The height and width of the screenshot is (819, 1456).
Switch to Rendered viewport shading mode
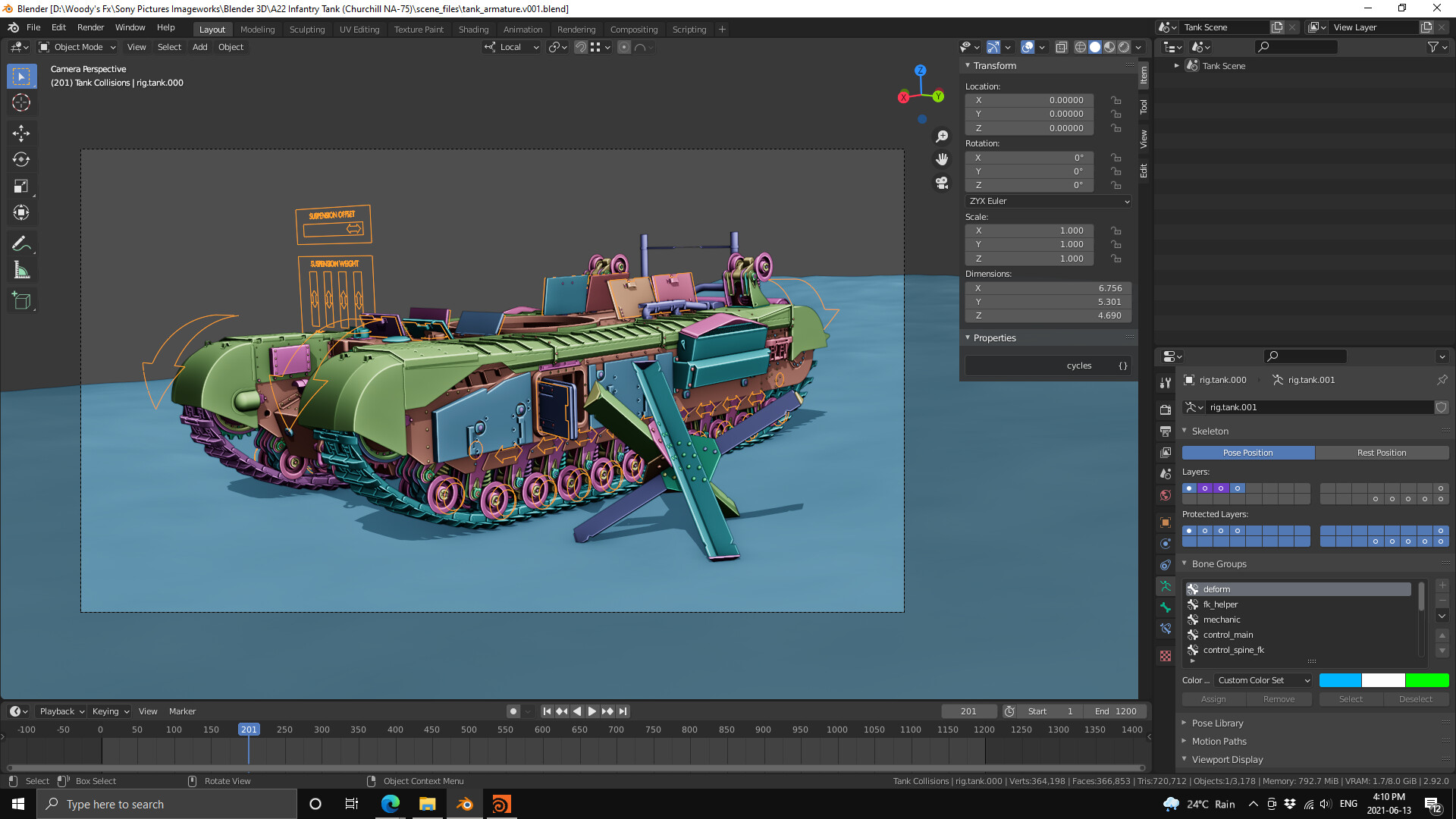(1123, 46)
